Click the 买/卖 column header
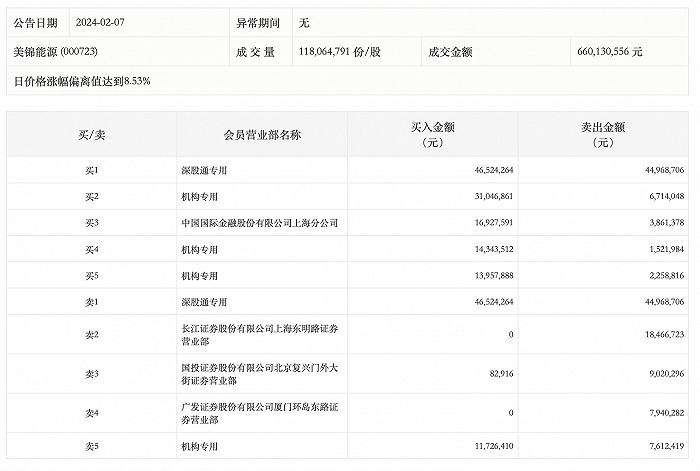This screenshot has height=471, width=700. [91, 134]
